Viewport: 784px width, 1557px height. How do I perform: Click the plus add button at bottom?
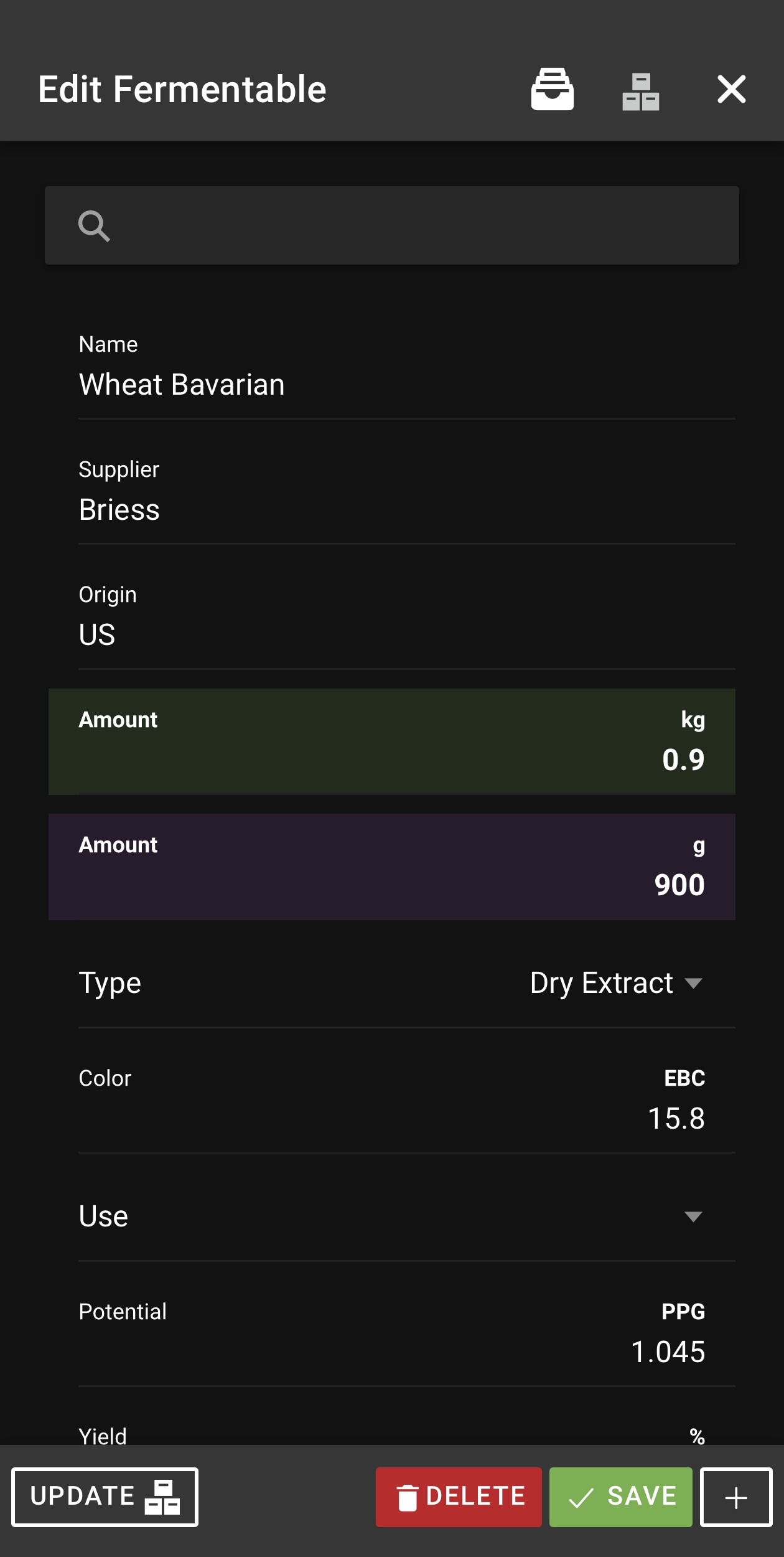(x=736, y=1497)
